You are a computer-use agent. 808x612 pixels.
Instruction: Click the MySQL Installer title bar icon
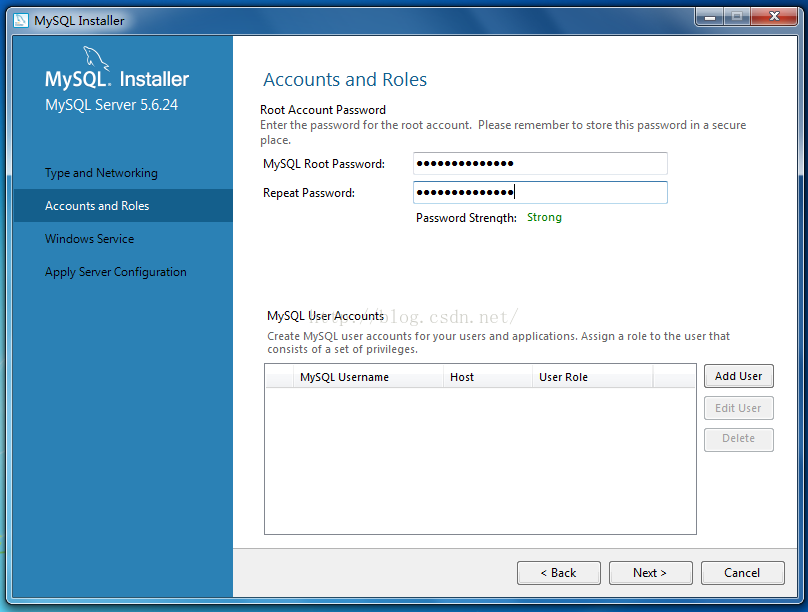point(21,21)
